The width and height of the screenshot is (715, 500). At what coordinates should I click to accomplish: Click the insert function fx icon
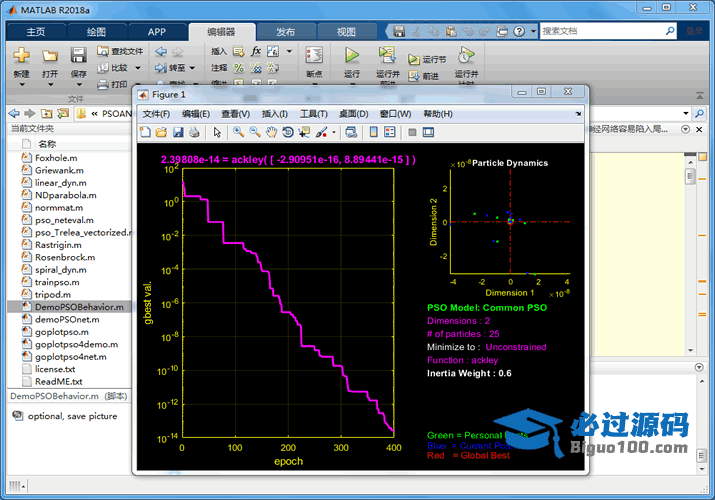[256, 51]
